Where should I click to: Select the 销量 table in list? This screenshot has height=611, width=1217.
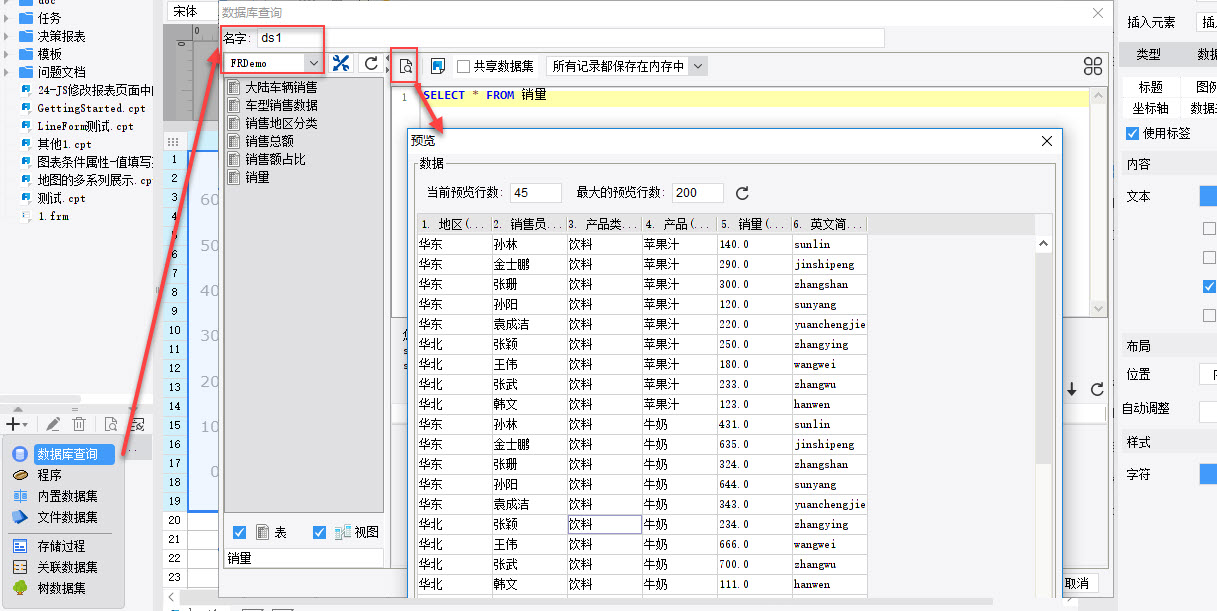pos(257,177)
